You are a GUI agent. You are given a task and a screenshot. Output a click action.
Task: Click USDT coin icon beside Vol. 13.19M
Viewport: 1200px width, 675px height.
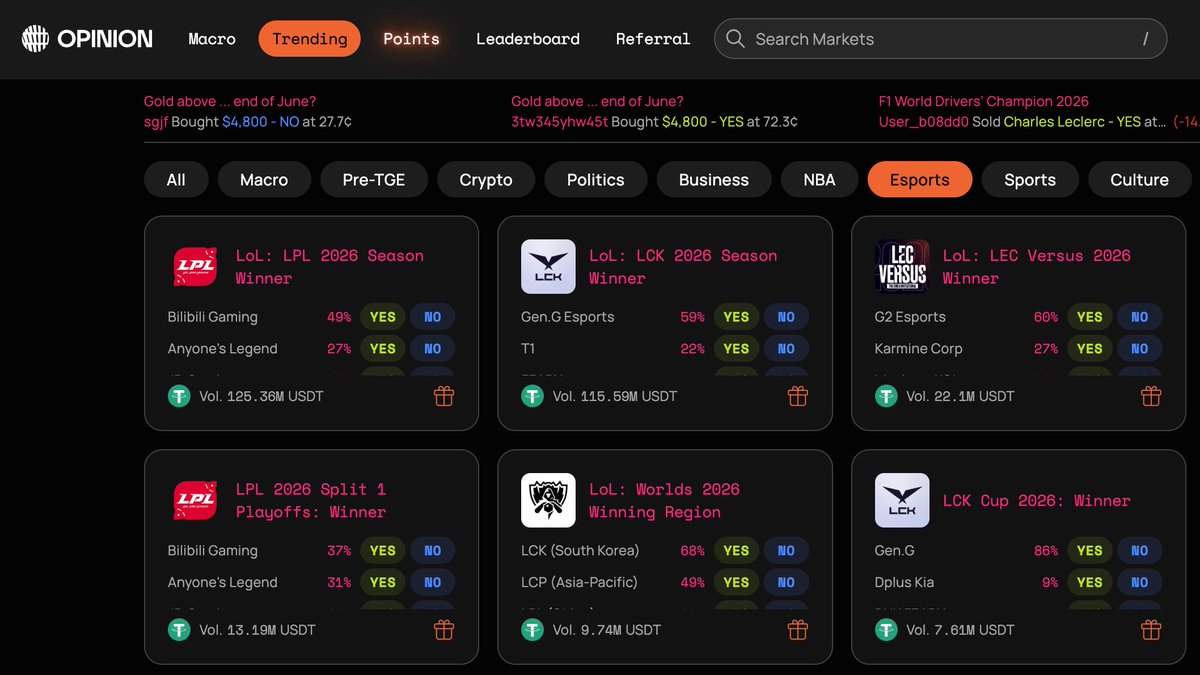pos(179,630)
